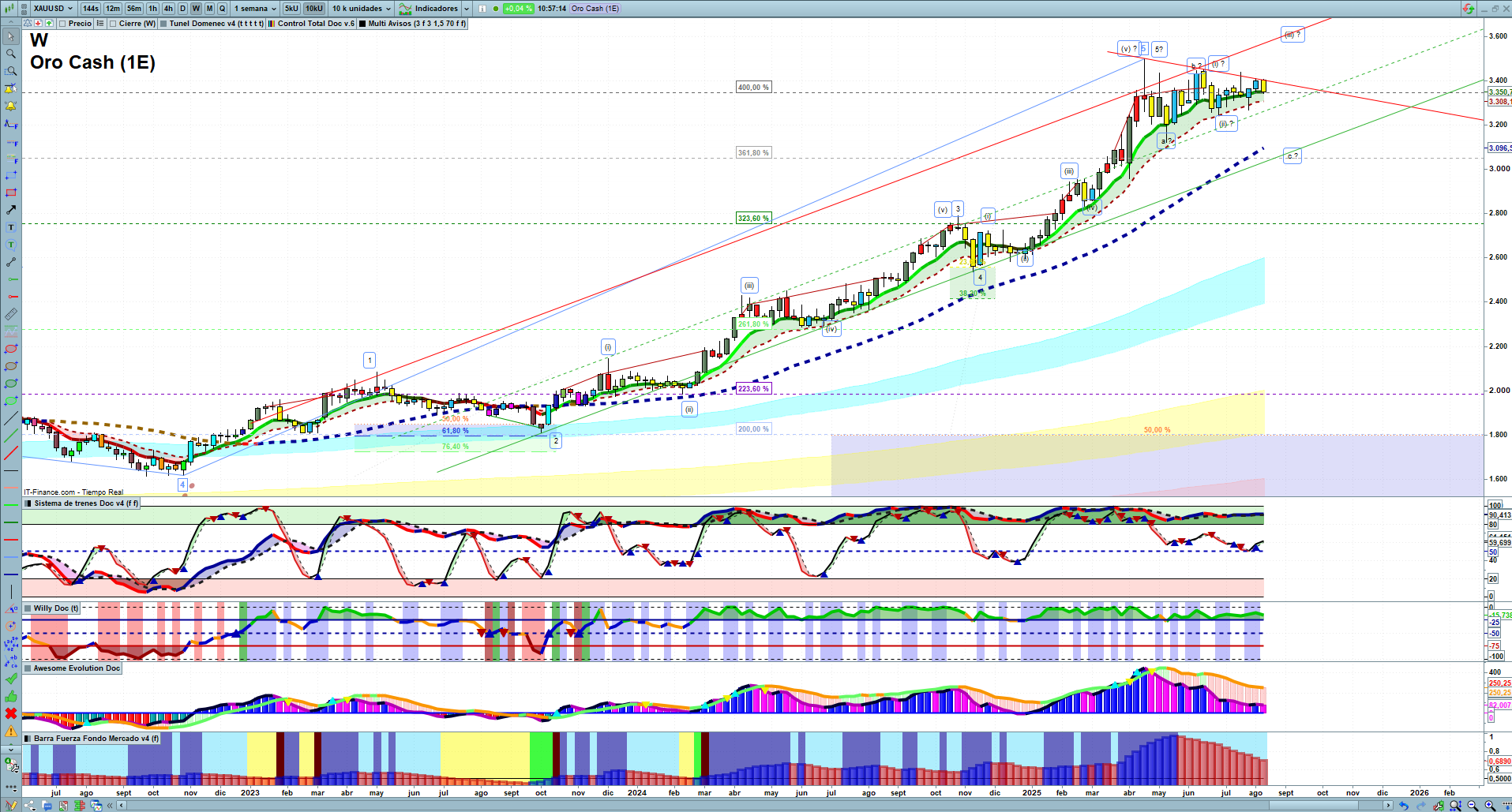1512x812 pixels.
Task: Choose the ruler measurement tool
Action: (x=11, y=314)
